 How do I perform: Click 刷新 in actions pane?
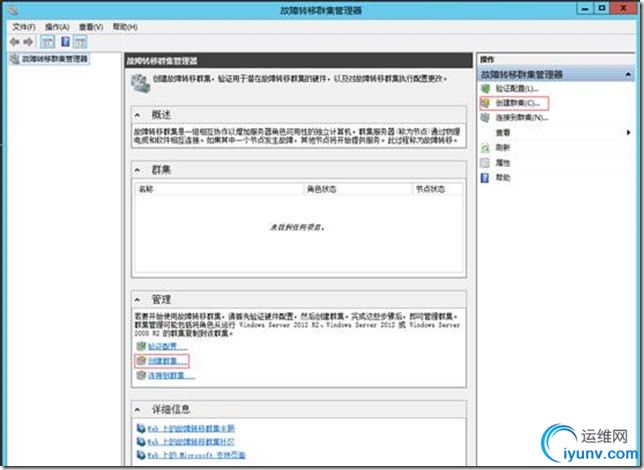[503, 147]
